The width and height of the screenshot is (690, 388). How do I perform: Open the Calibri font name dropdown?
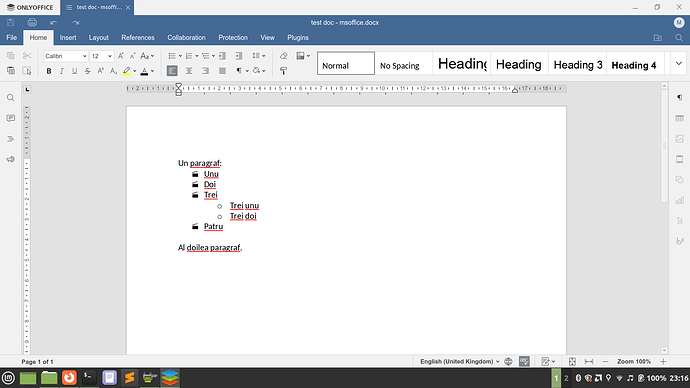(x=84, y=56)
